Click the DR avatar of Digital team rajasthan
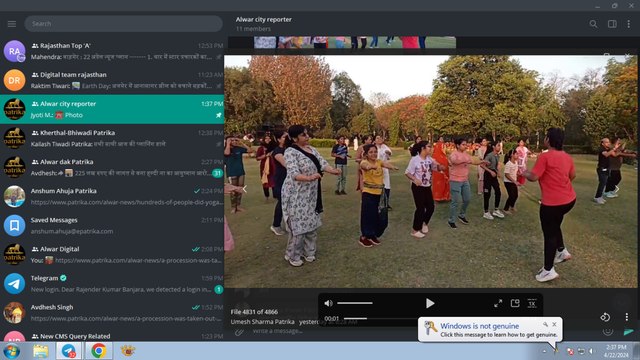This screenshot has height=360, width=640. (14, 80)
